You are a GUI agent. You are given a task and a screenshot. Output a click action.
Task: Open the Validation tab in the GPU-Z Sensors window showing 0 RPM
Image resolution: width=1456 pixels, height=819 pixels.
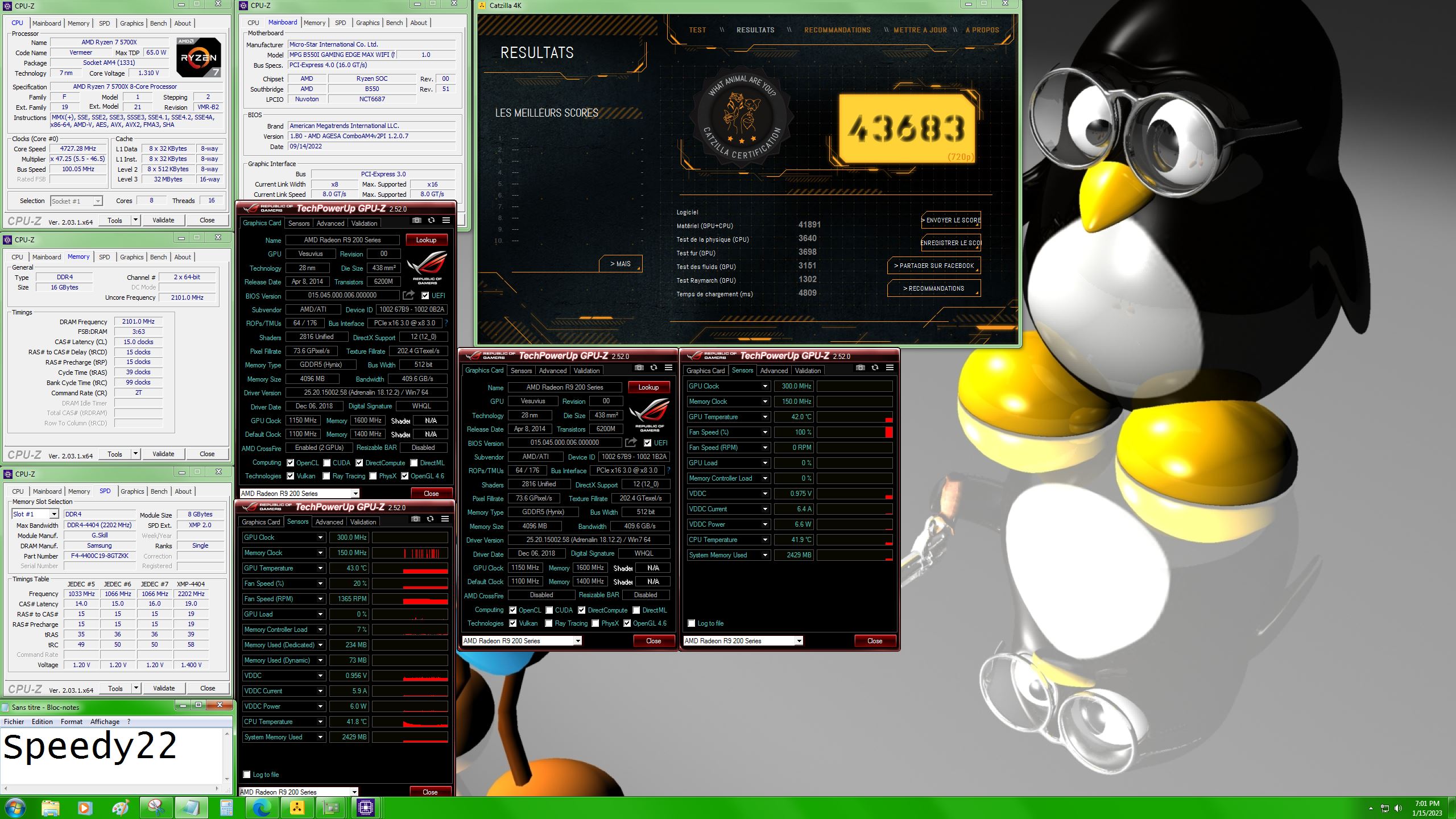pos(808,371)
